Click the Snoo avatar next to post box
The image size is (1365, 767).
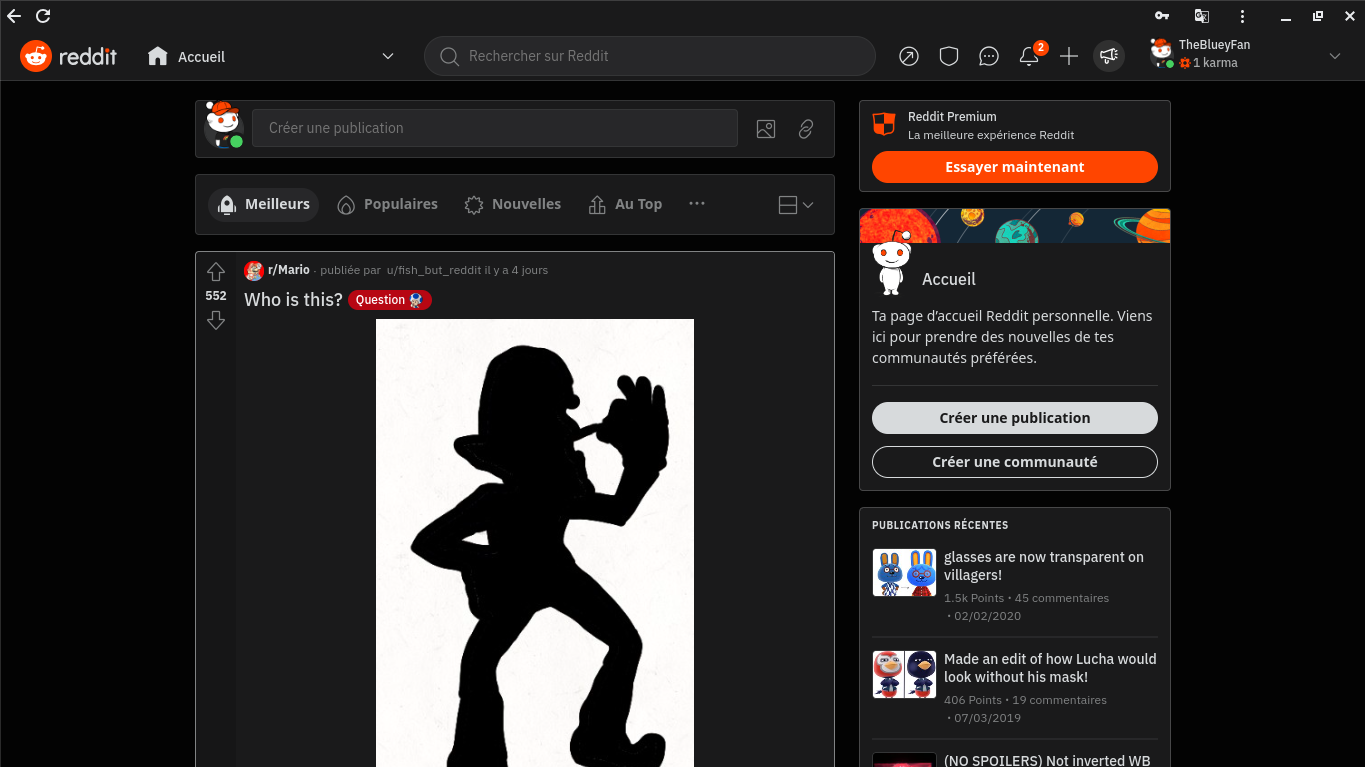tap(224, 125)
